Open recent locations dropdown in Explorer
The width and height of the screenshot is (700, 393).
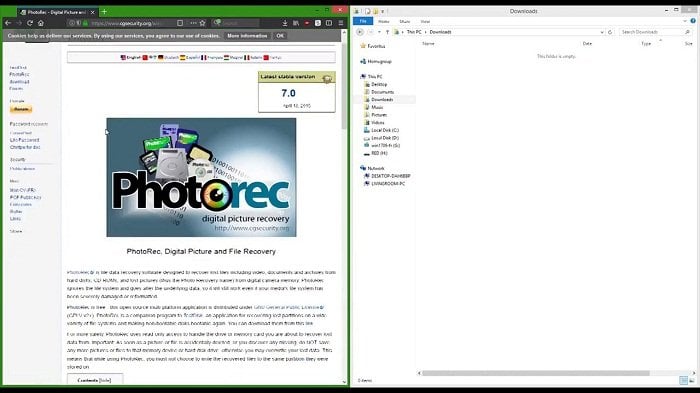pyautogui.click(x=379, y=32)
